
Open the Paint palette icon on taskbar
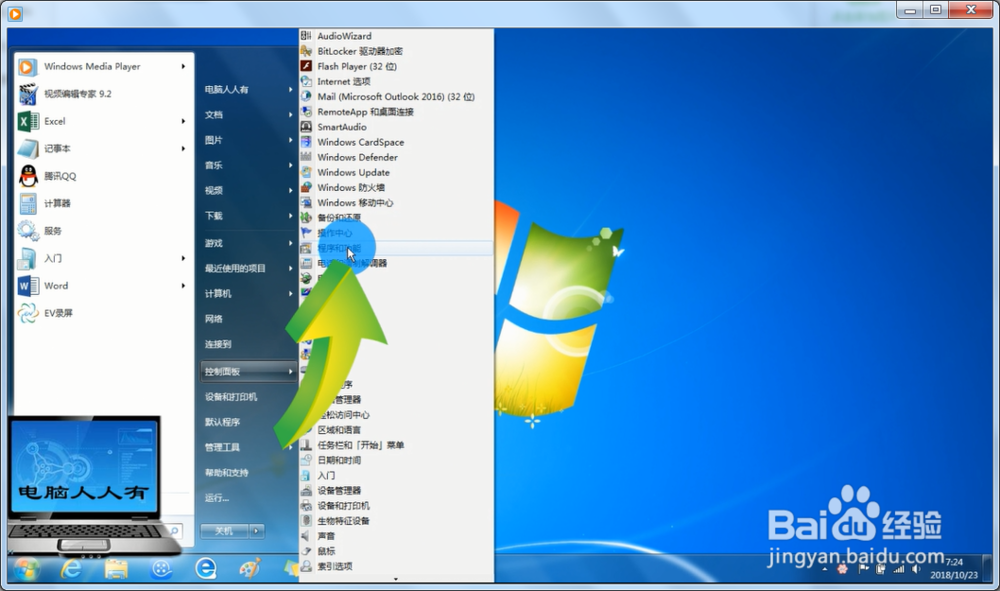click(x=250, y=569)
